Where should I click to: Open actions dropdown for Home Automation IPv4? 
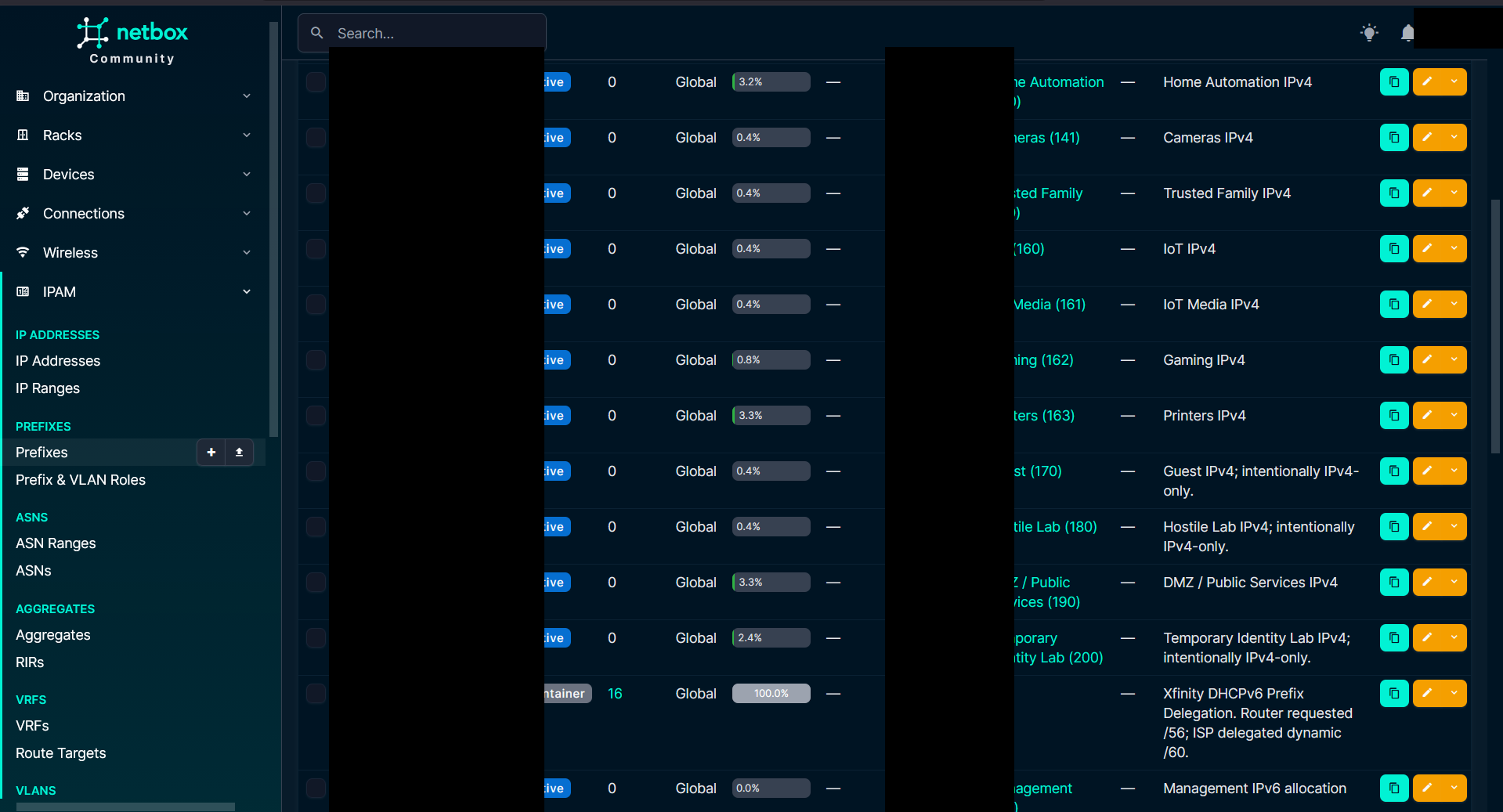(x=1454, y=82)
